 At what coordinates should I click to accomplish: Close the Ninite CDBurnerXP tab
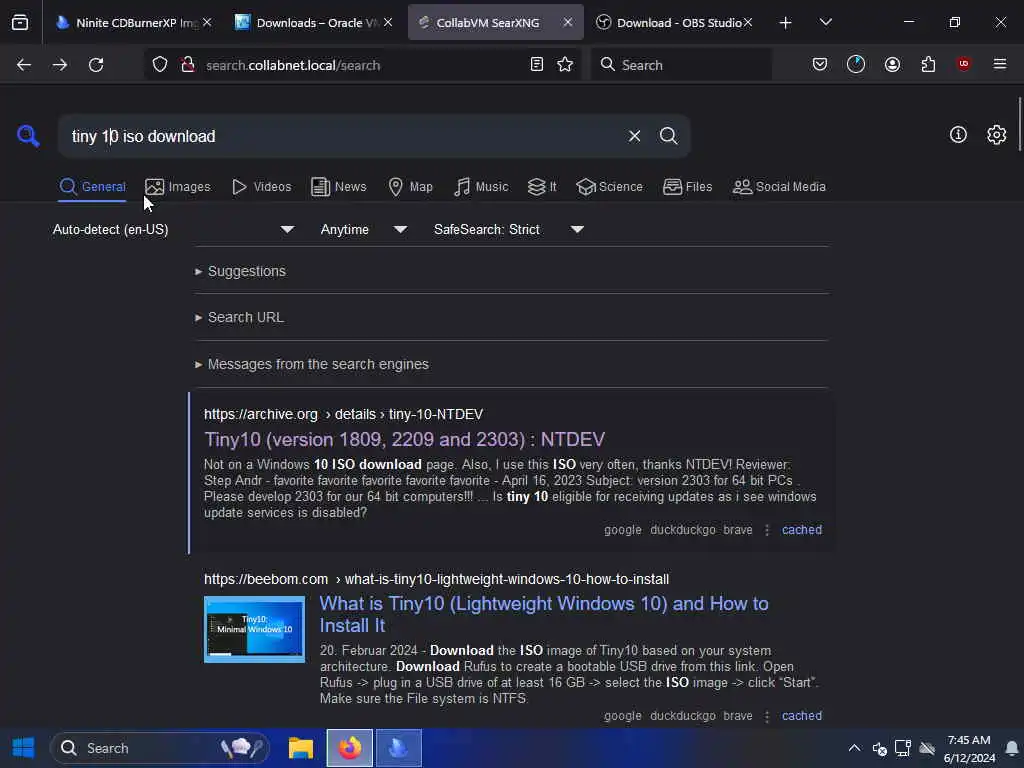[207, 22]
